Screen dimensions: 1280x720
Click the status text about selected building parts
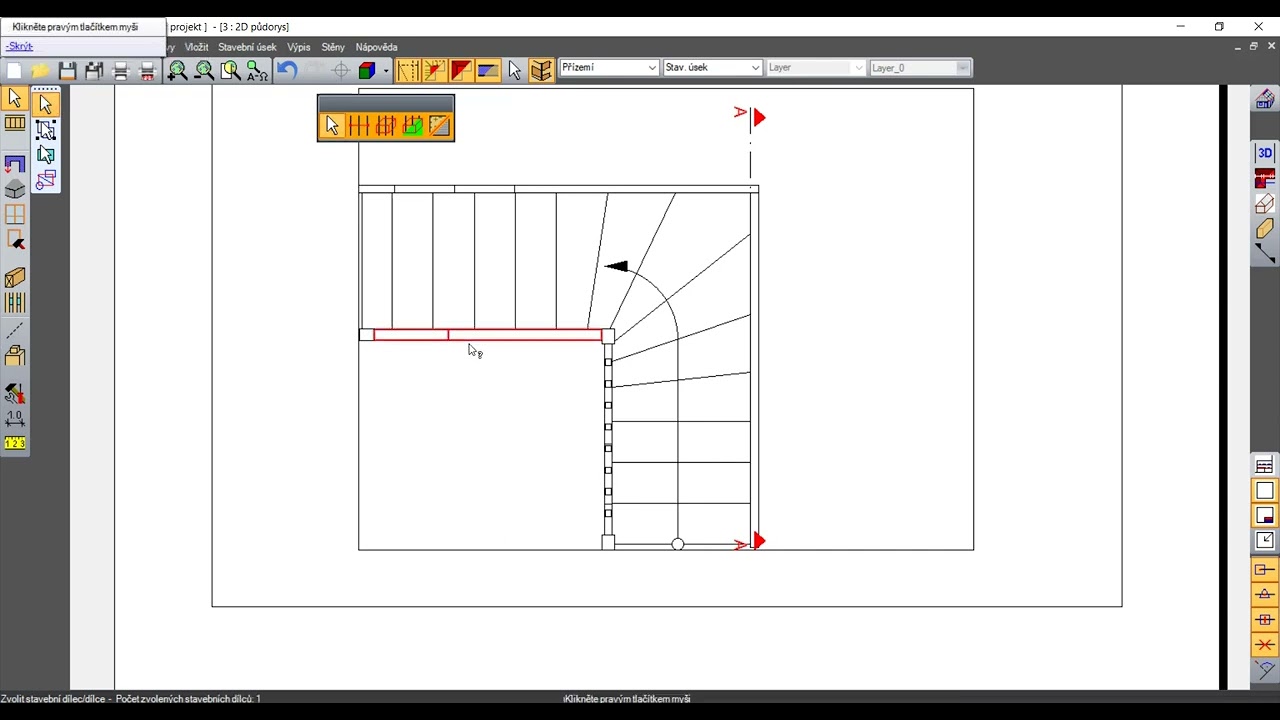[x=131, y=699]
